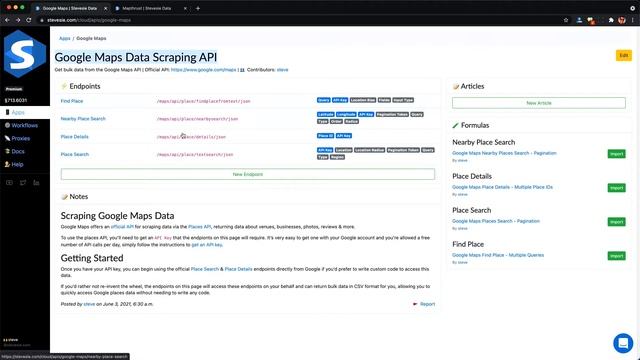Click the Longitude tag on Nearby Place Search
The height and width of the screenshot is (360, 640).
[346, 114]
